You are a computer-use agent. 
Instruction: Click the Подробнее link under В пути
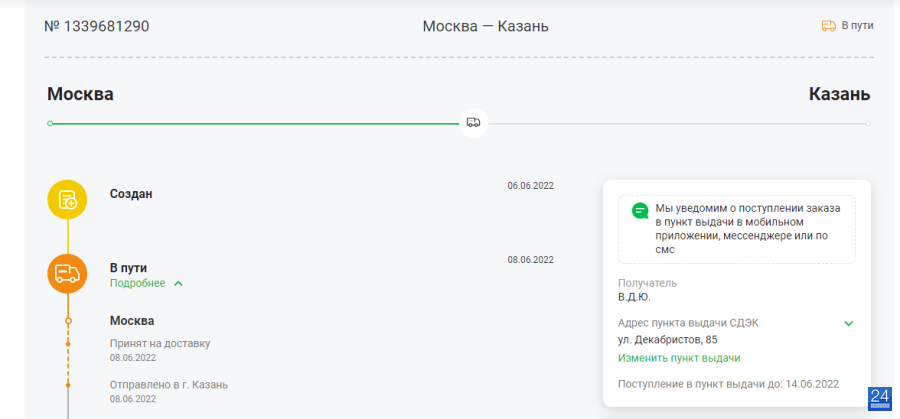point(137,283)
